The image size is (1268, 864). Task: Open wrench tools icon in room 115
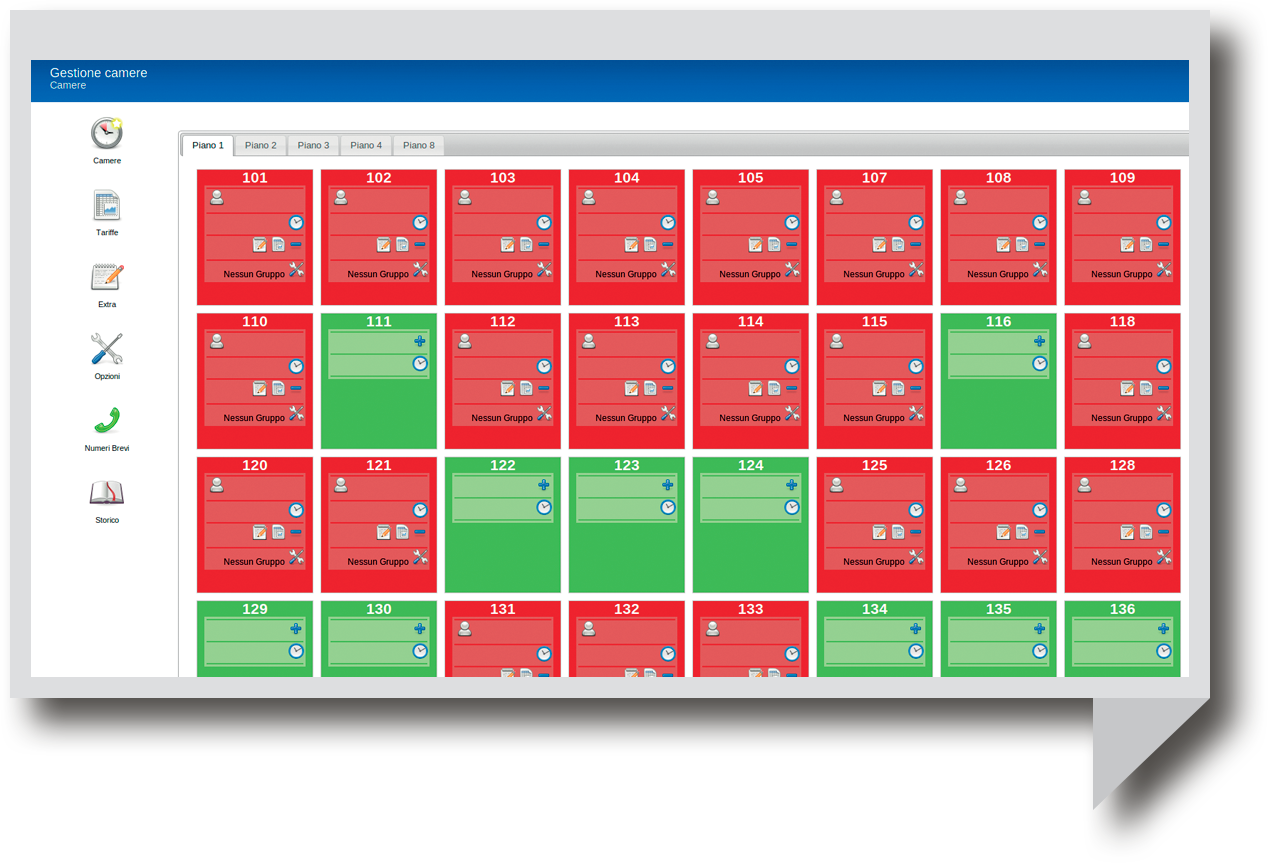coord(916,413)
